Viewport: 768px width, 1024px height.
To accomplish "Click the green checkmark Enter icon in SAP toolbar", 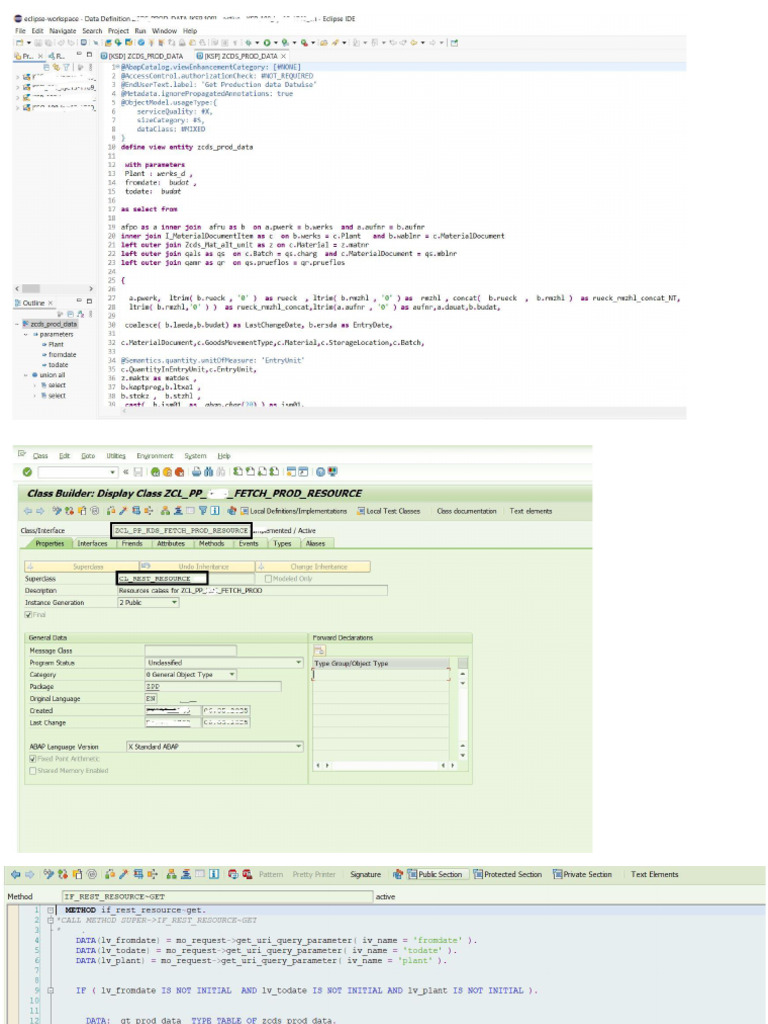I will (x=27, y=472).
